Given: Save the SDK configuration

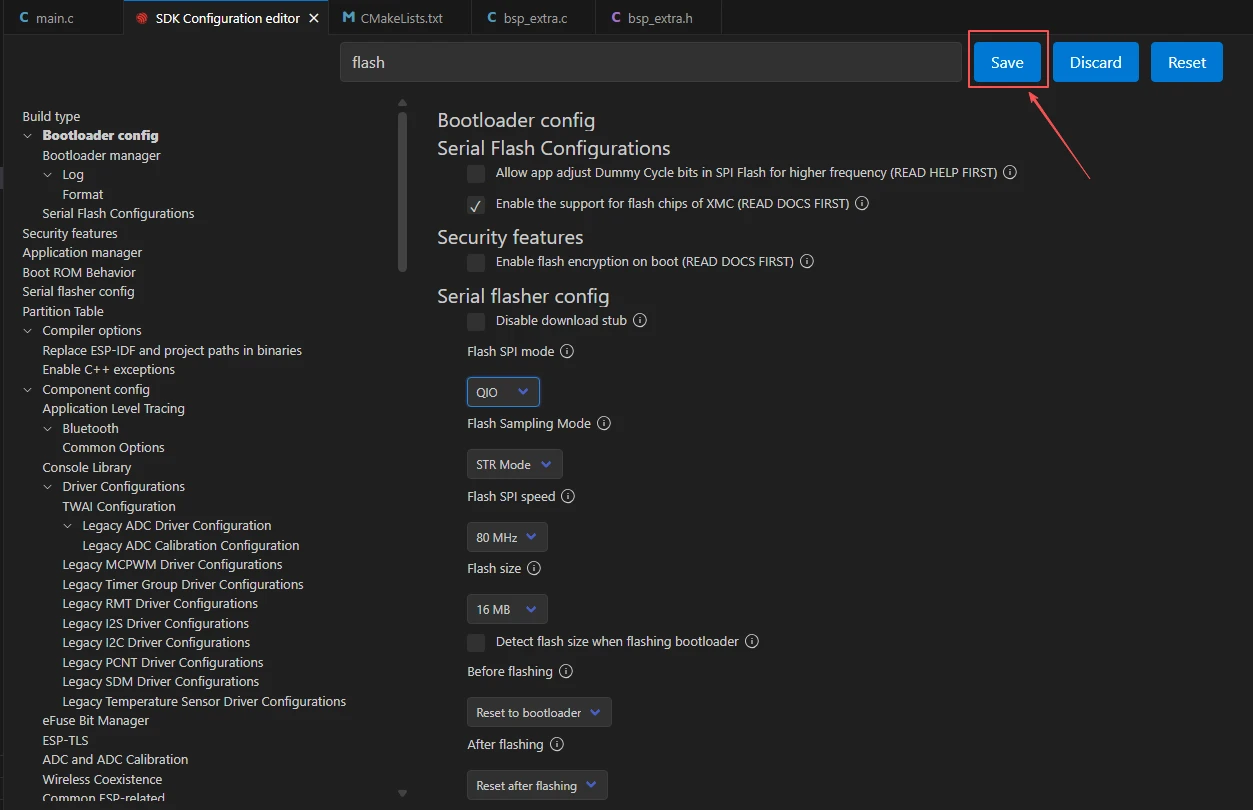Looking at the screenshot, I should point(1007,62).
